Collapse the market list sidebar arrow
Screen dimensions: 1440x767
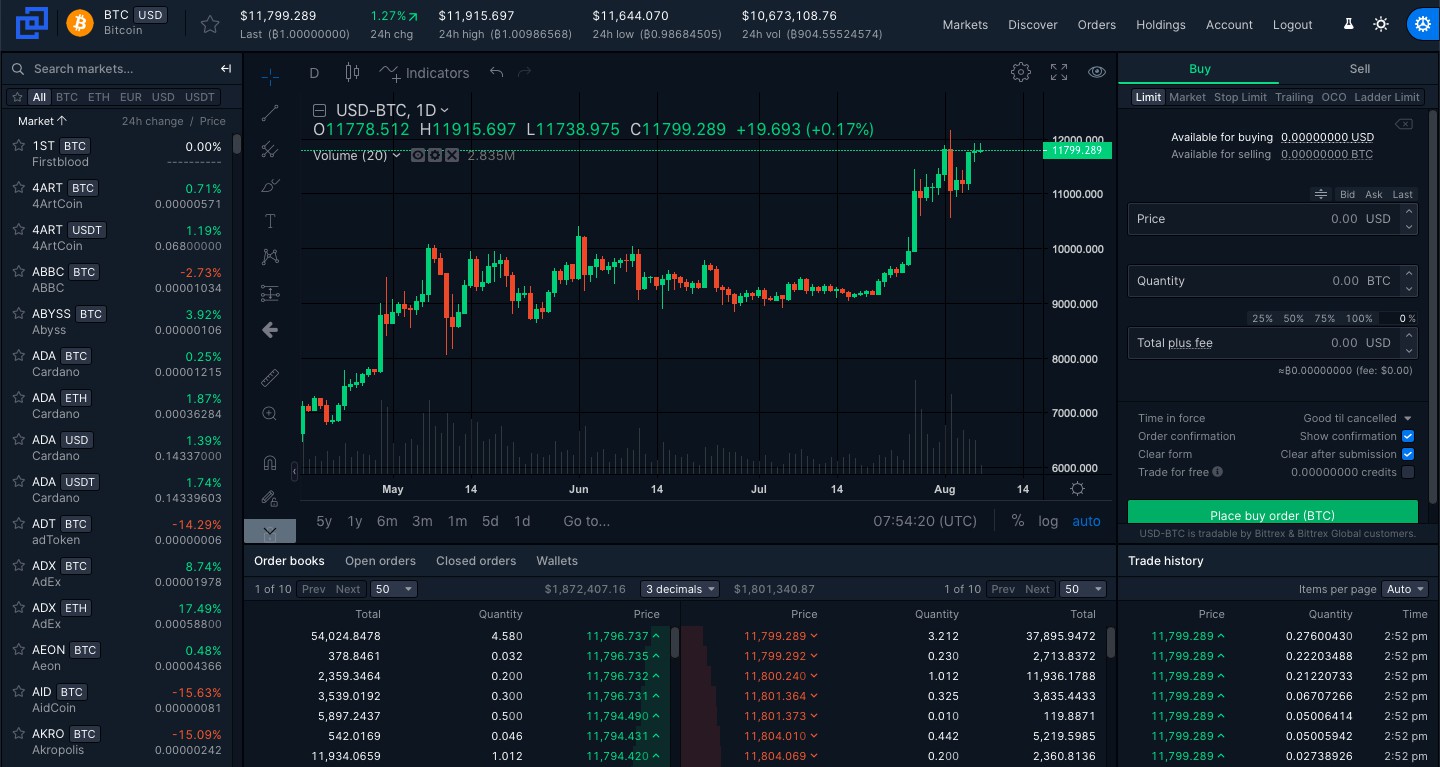click(226, 69)
